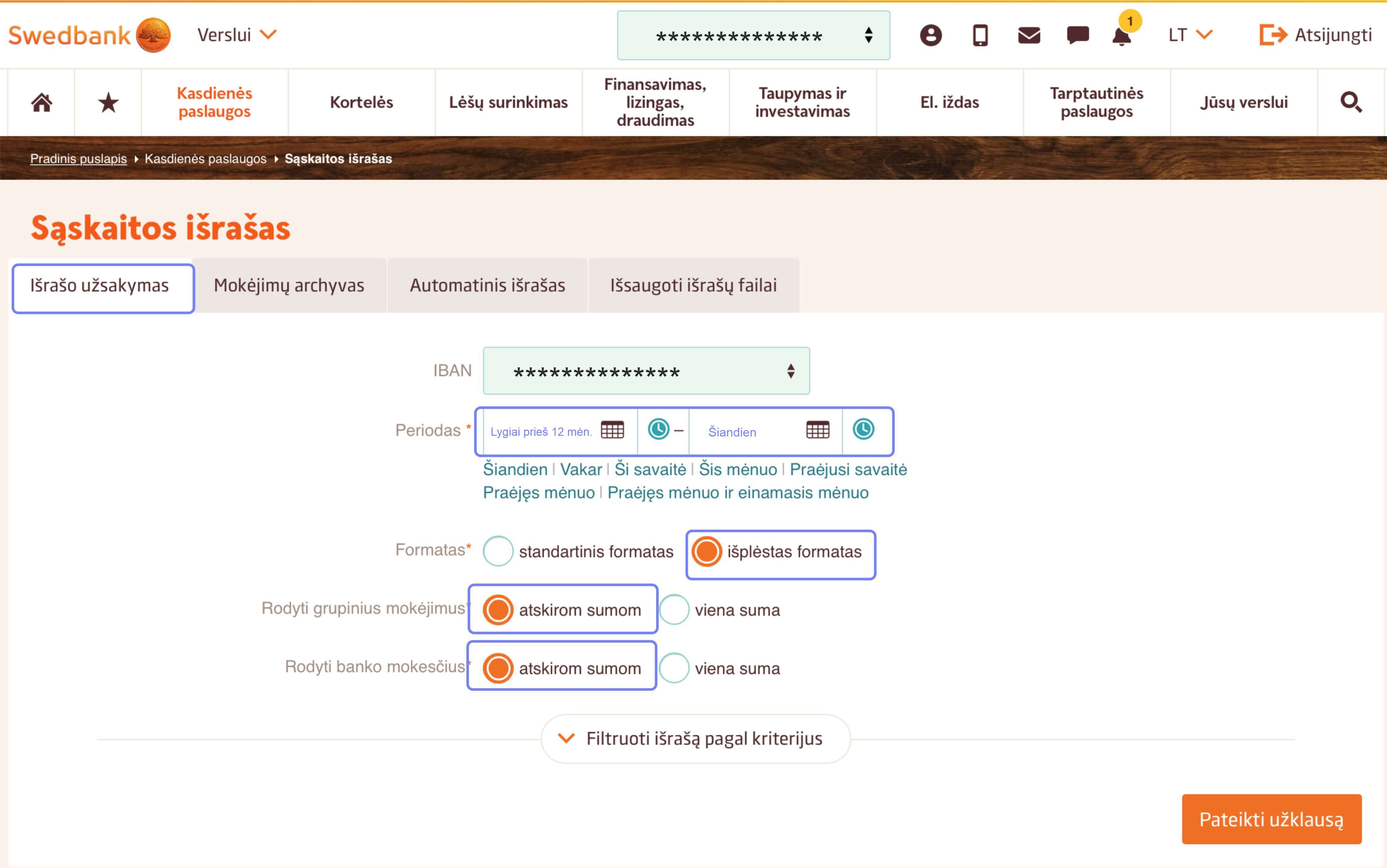Click the chat bubble icon
Screen dimensions: 1387x868
click(x=1078, y=35)
